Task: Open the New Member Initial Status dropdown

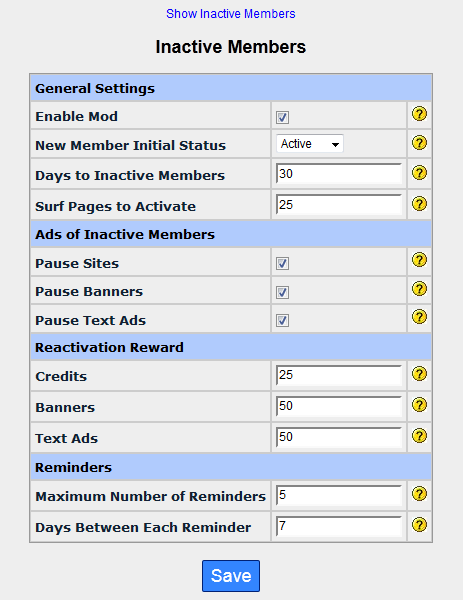Action: pos(310,144)
